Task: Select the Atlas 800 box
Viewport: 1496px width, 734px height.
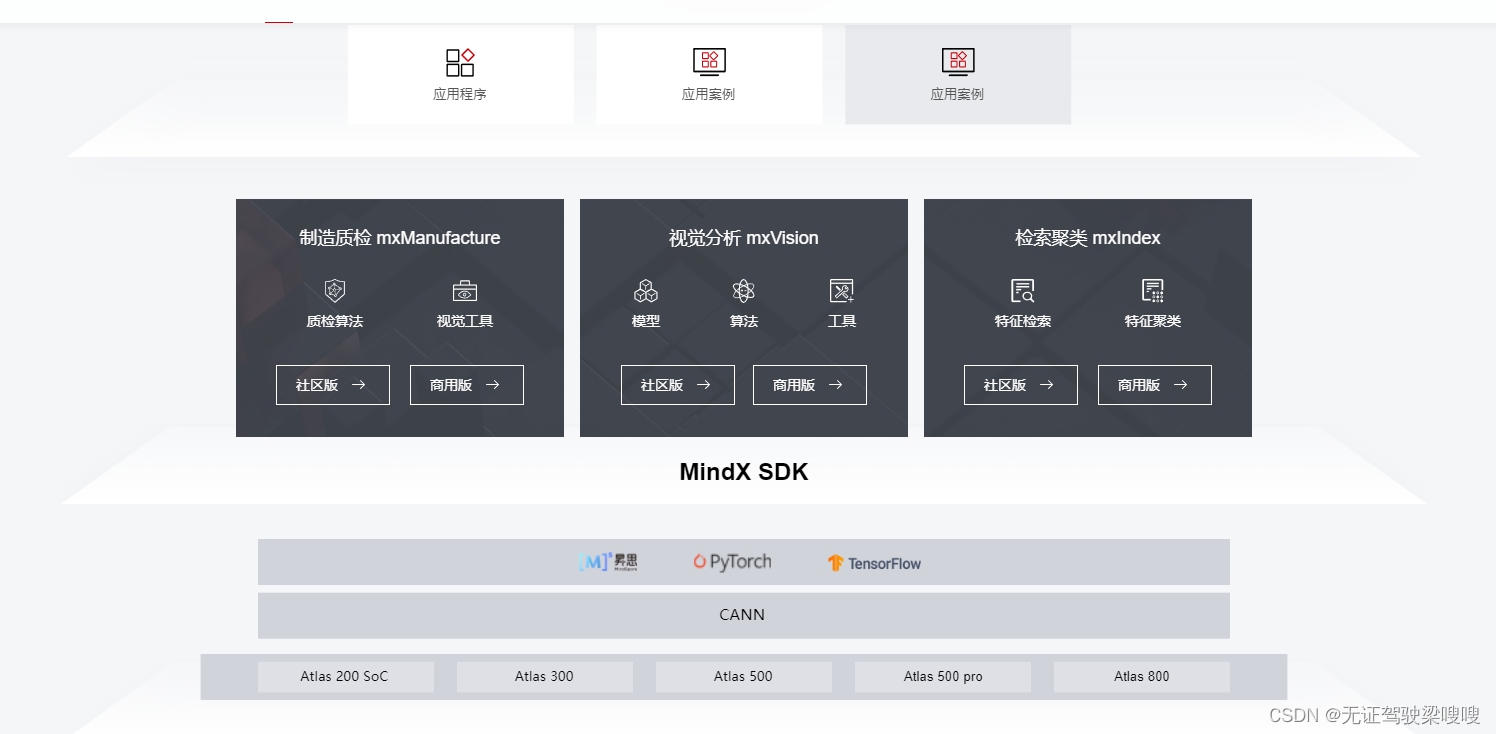Action: (x=1142, y=677)
